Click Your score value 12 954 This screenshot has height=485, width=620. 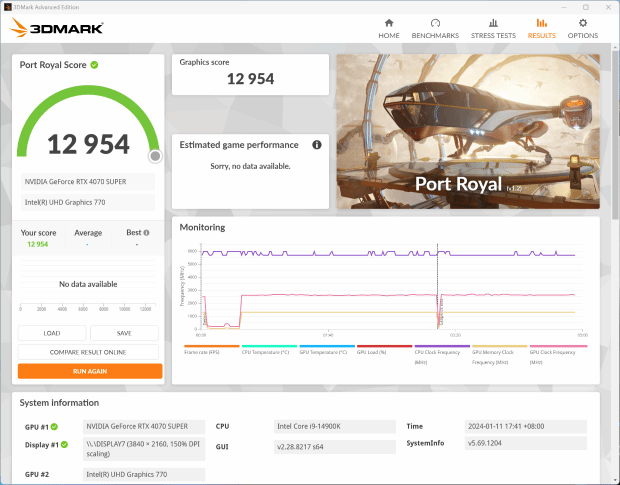pyautogui.click(x=38, y=244)
